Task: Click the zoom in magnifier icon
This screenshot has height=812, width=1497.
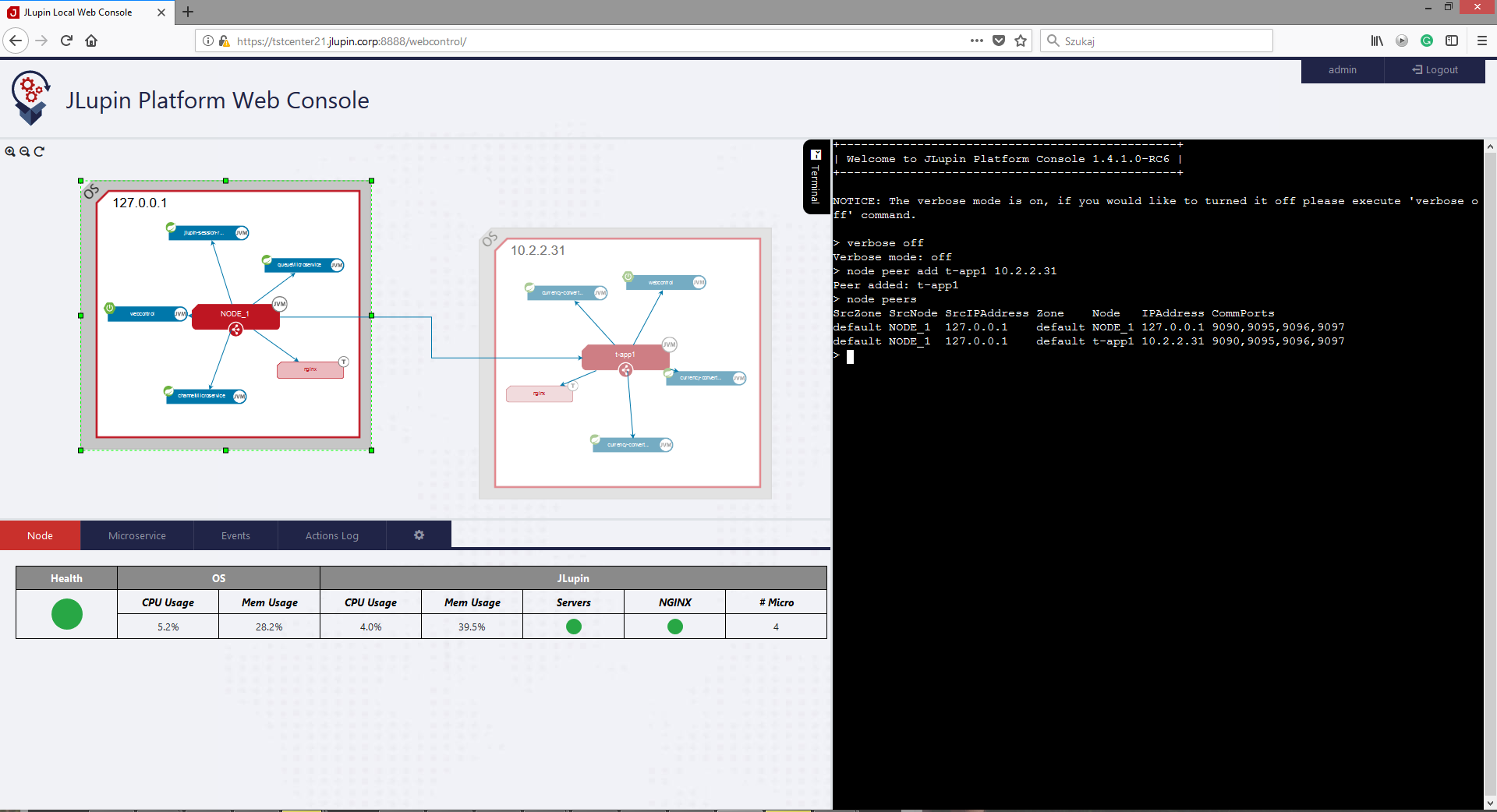Action: [10, 152]
